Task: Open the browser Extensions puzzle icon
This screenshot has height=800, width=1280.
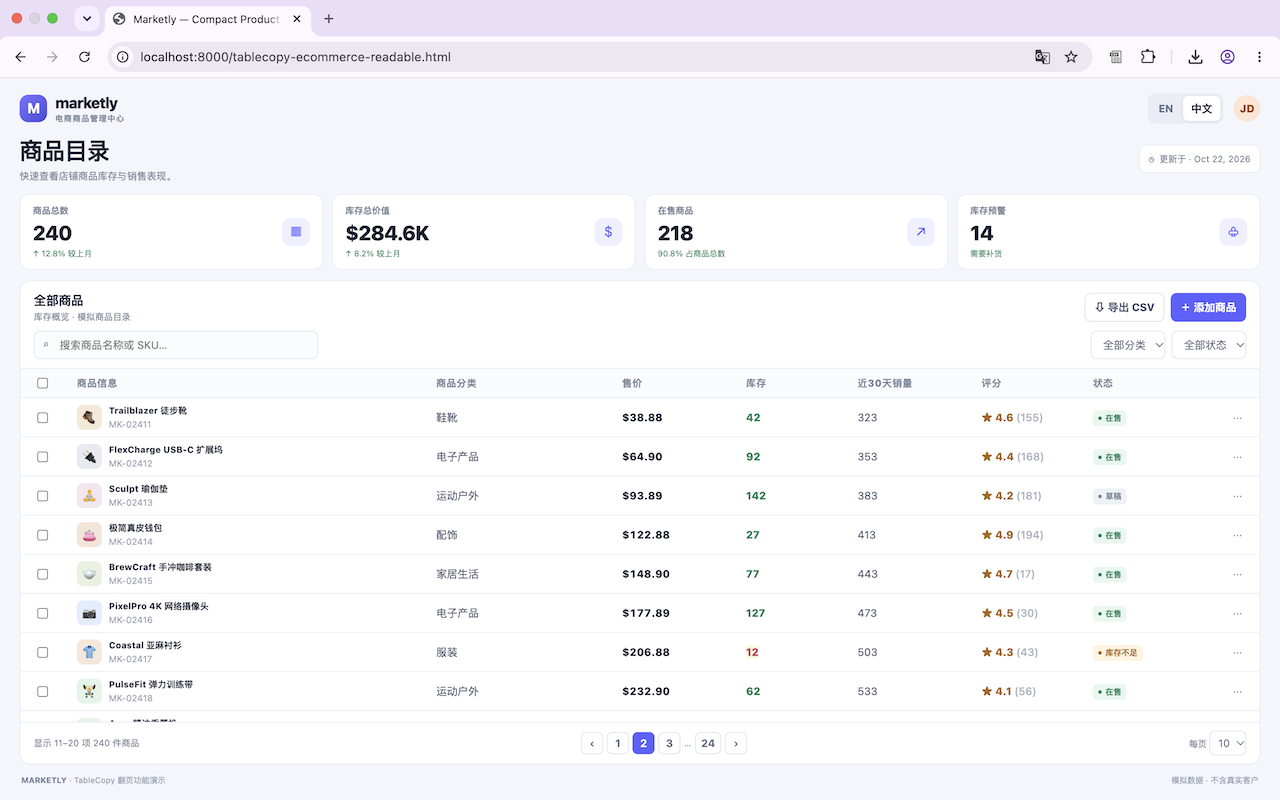Action: tap(1148, 57)
